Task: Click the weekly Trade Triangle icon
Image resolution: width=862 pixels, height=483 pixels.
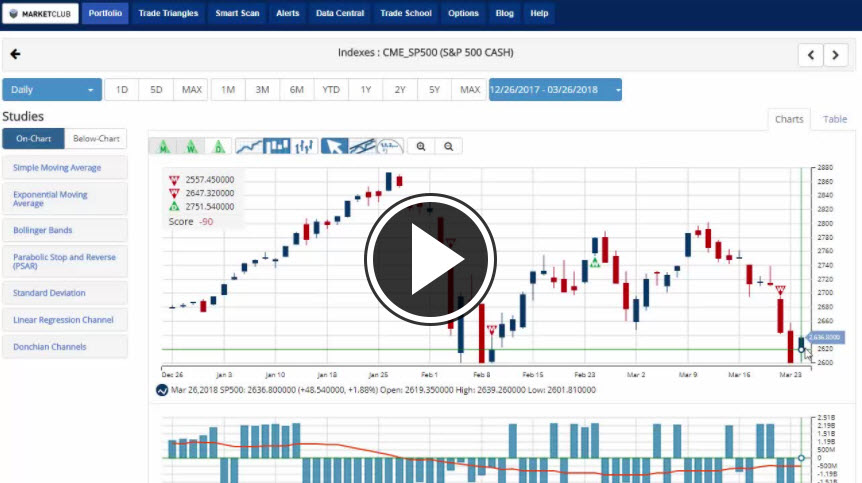Action: pos(190,146)
